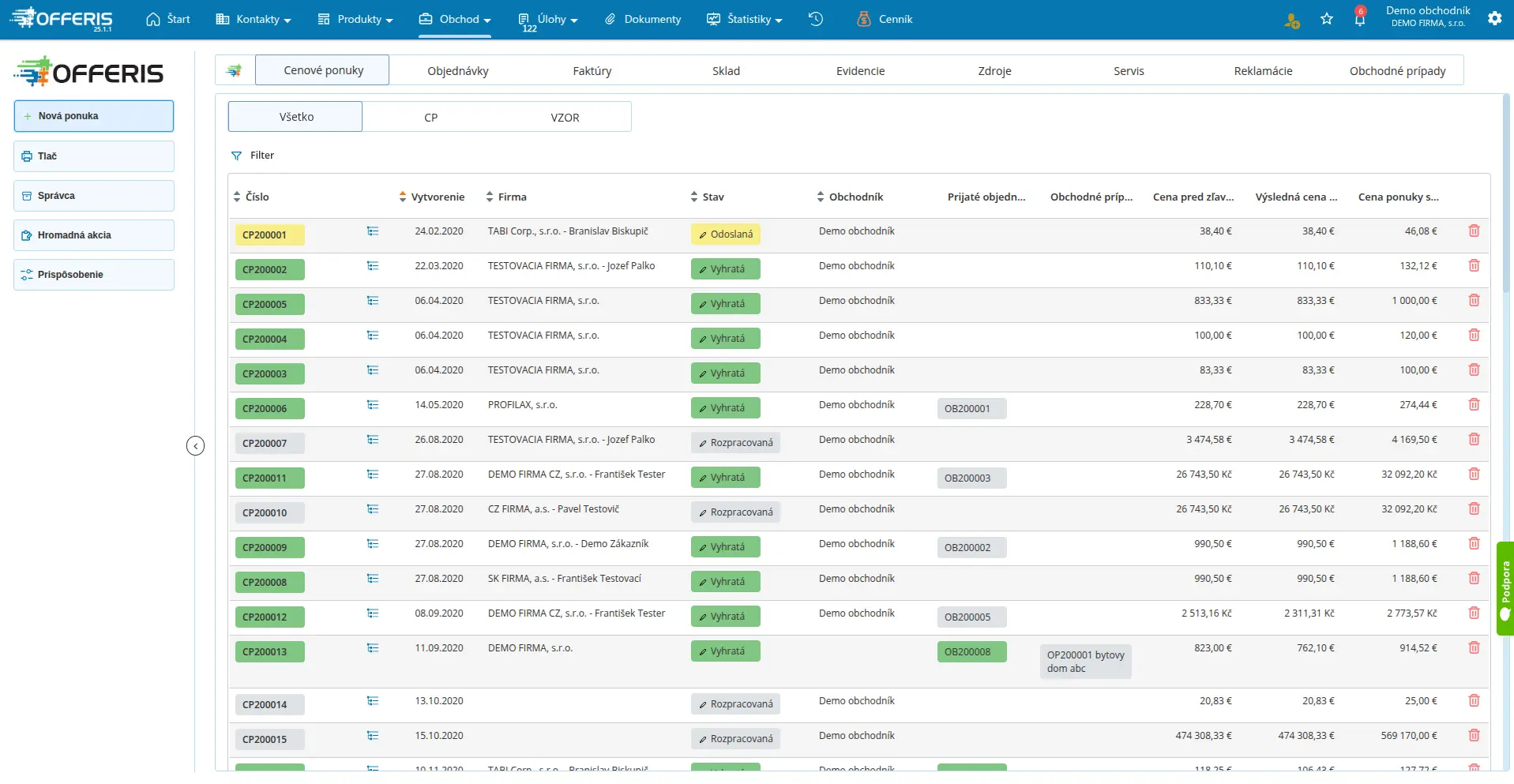Switch to the Objednávky tab
This screenshot has height=784, width=1514.
(458, 70)
